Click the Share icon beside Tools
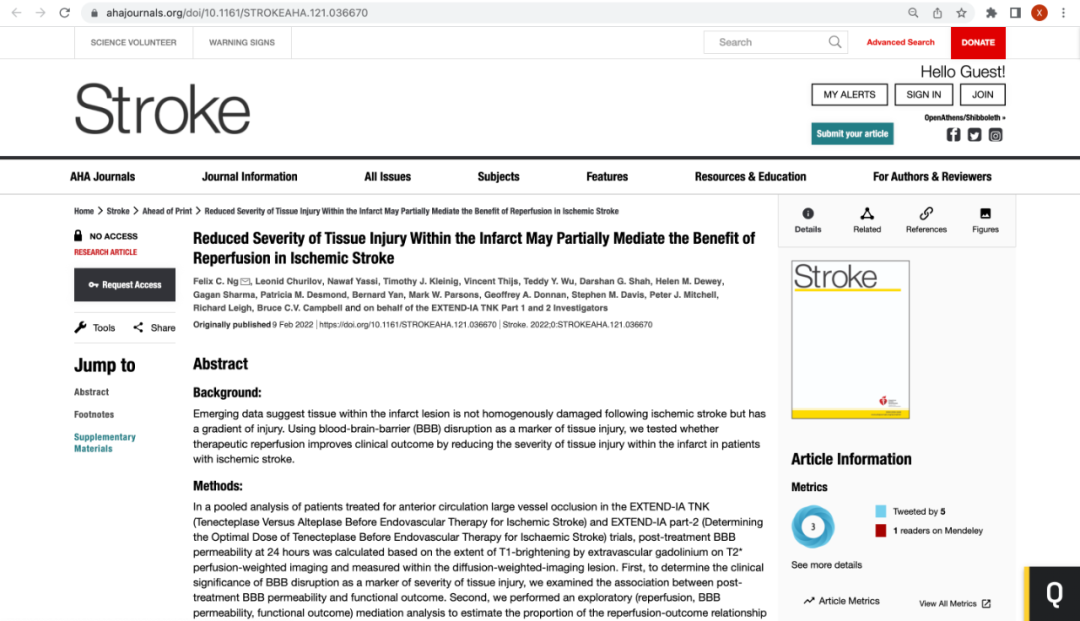This screenshot has width=1080, height=621. pyautogui.click(x=138, y=327)
